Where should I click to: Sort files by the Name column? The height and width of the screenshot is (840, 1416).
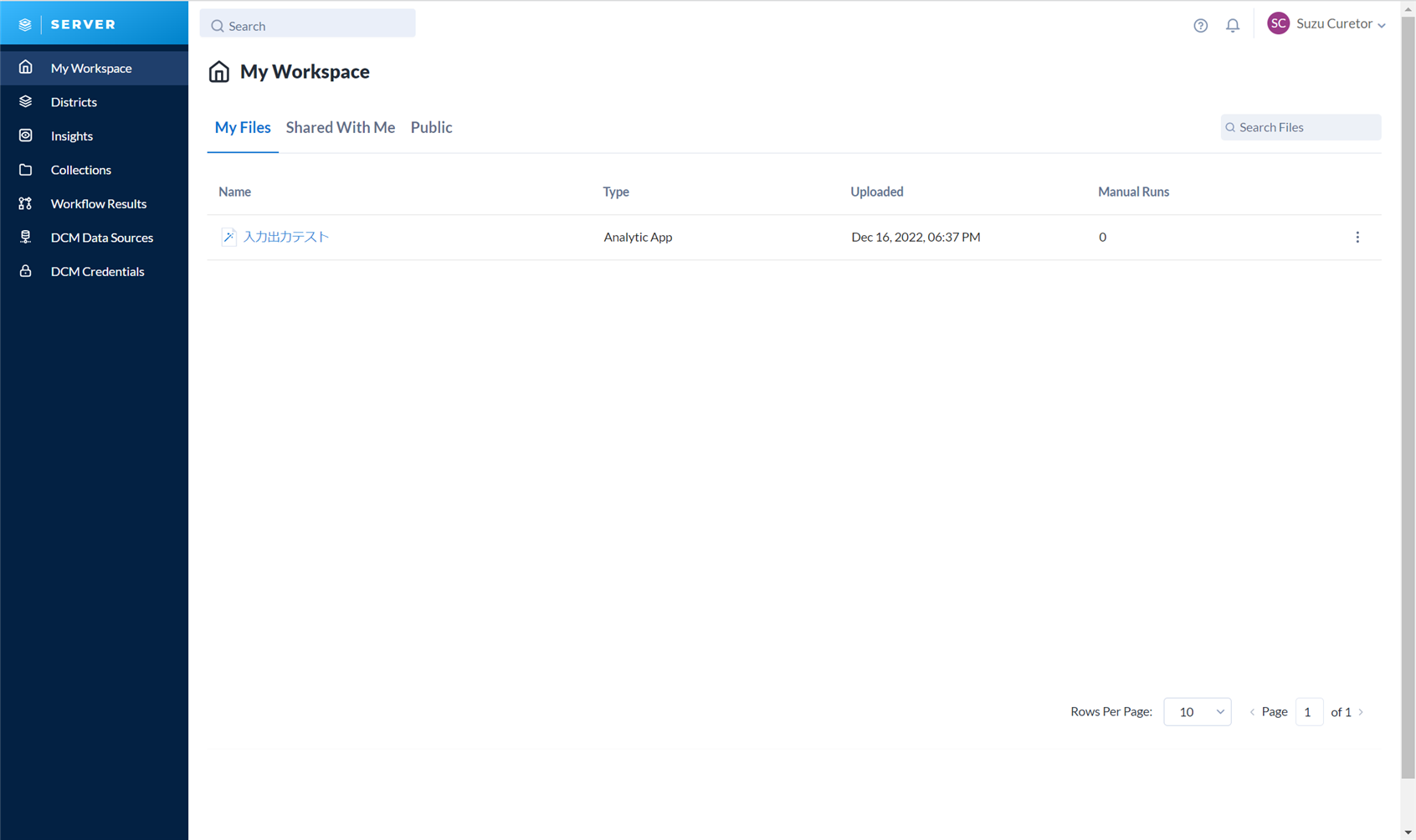coord(234,192)
